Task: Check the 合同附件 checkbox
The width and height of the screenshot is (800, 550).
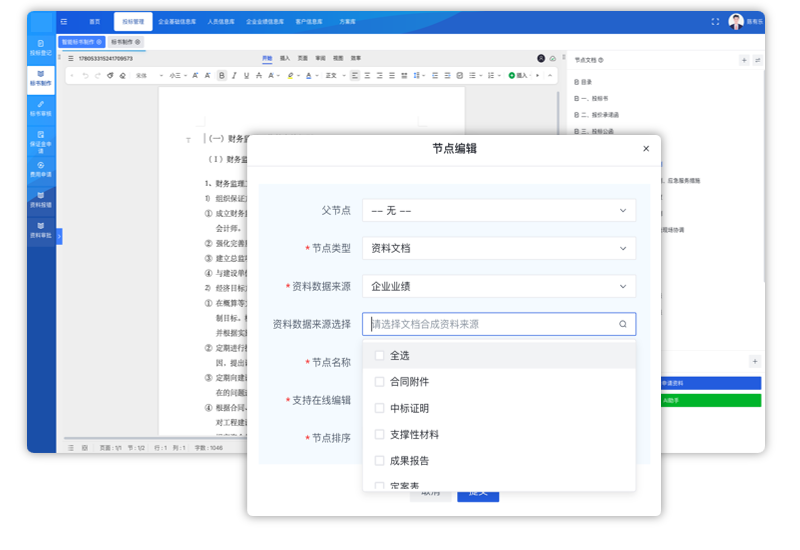Action: [379, 382]
